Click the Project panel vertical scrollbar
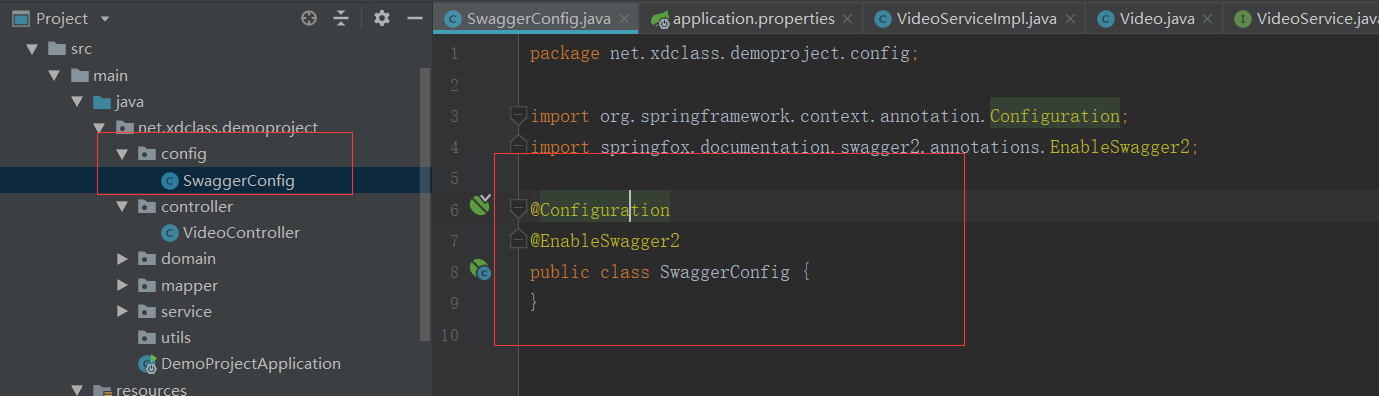The image size is (1379, 396). coord(425,205)
